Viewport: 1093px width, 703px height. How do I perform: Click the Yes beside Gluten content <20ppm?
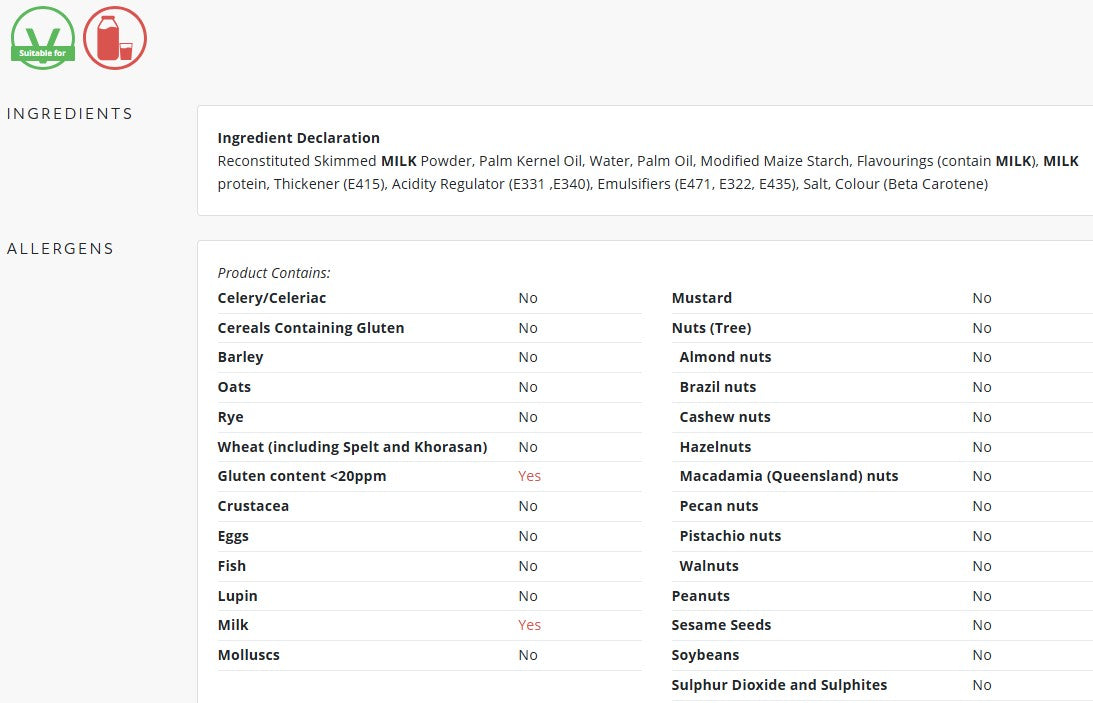[x=529, y=476]
